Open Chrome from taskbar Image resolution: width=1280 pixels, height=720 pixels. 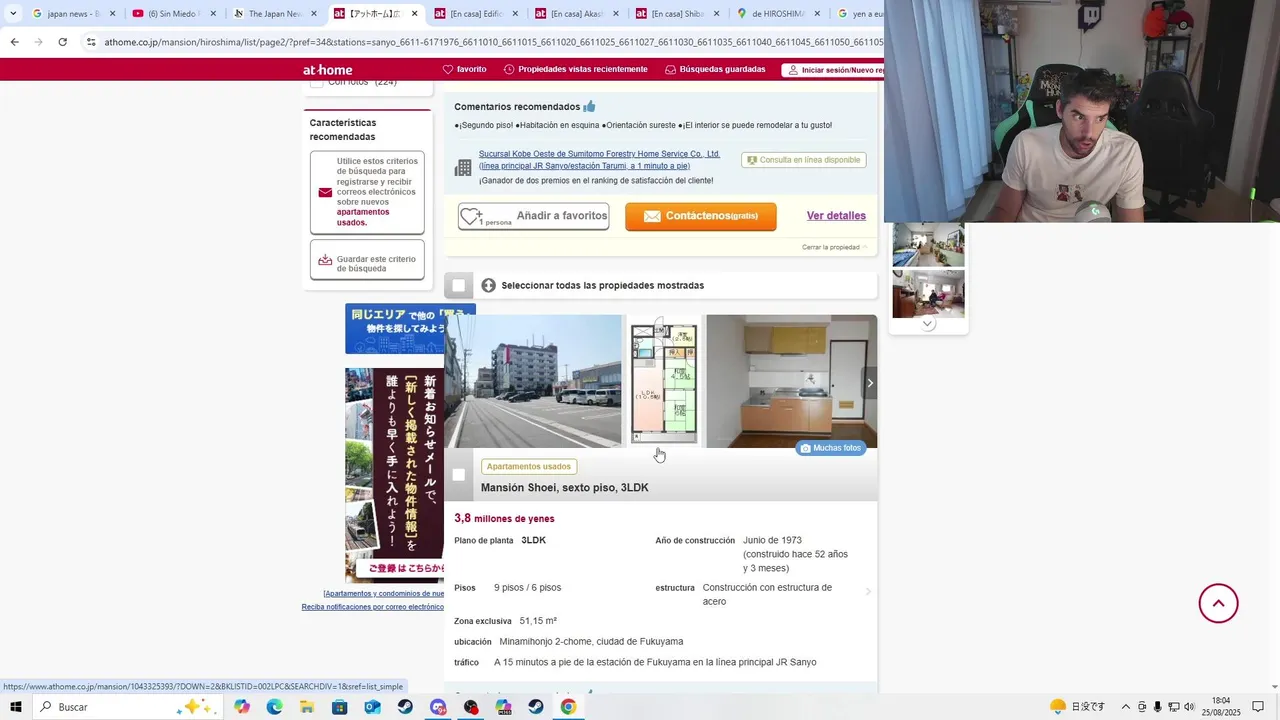point(568,707)
